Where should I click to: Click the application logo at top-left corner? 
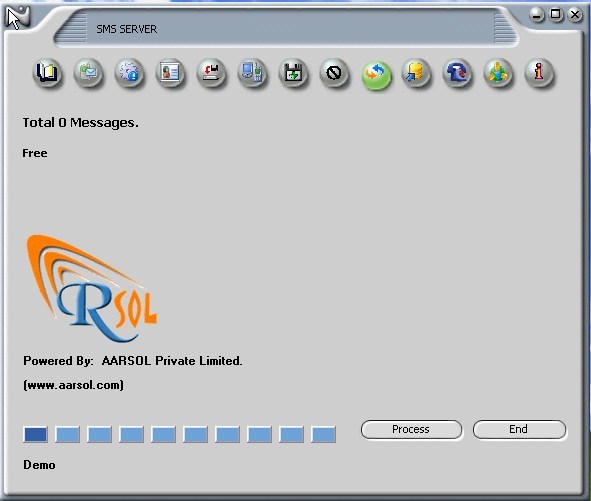[x=18, y=17]
